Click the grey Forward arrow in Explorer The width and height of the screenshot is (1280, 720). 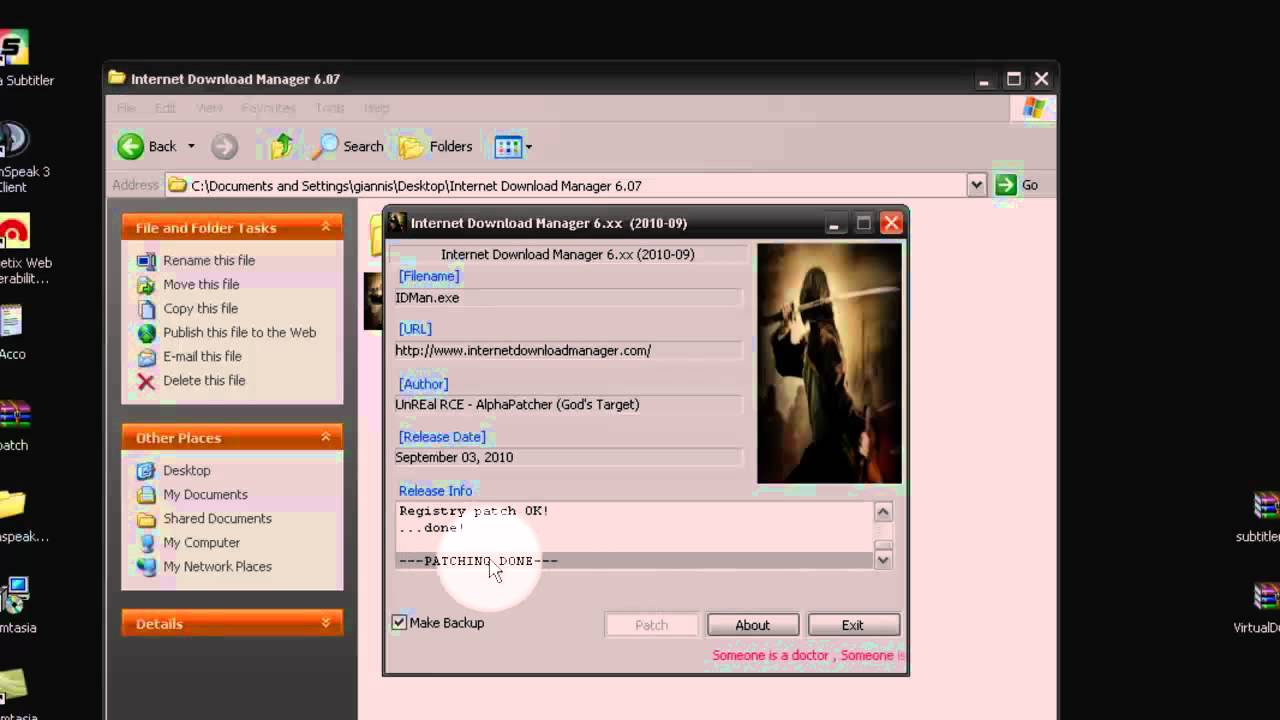224,147
